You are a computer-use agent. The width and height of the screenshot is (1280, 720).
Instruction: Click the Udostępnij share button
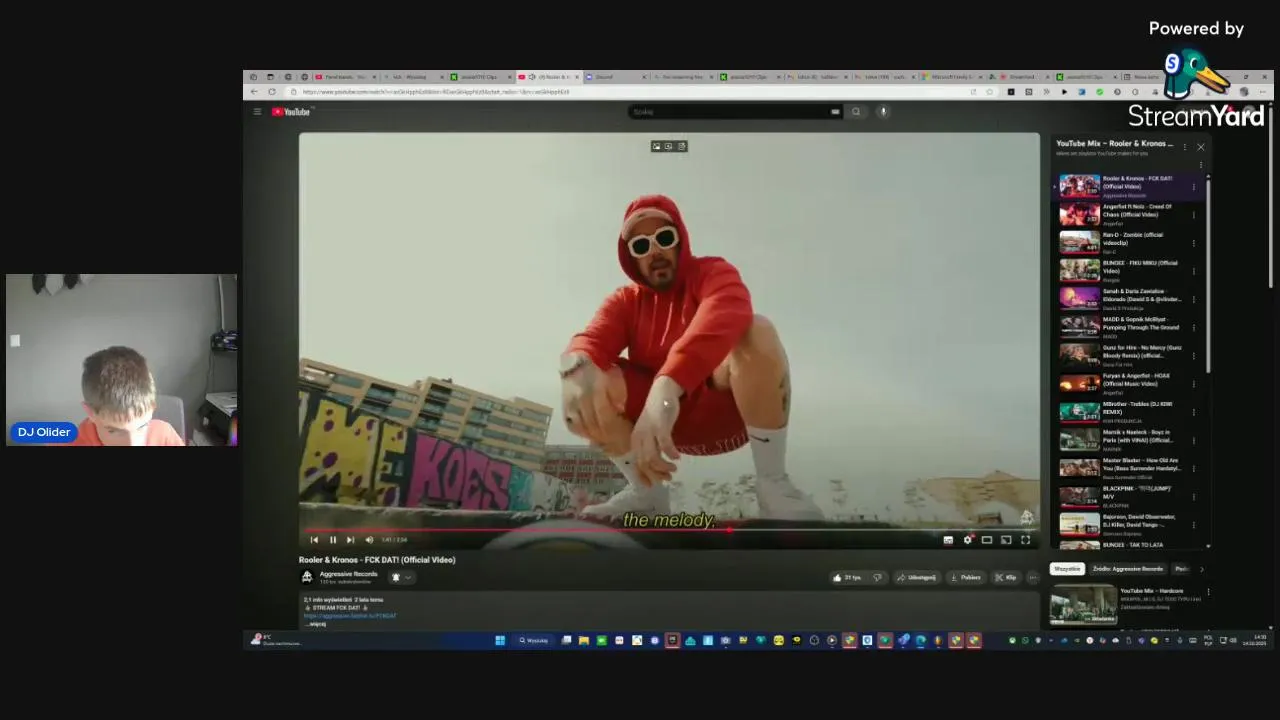[x=917, y=577]
